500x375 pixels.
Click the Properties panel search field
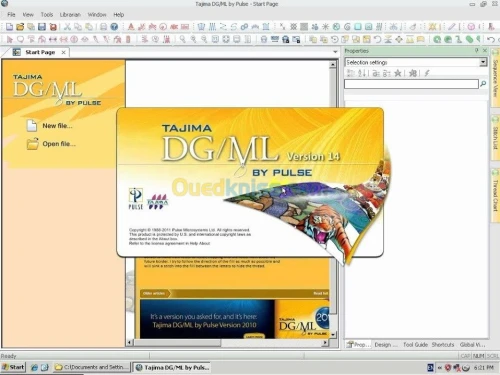[411, 84]
